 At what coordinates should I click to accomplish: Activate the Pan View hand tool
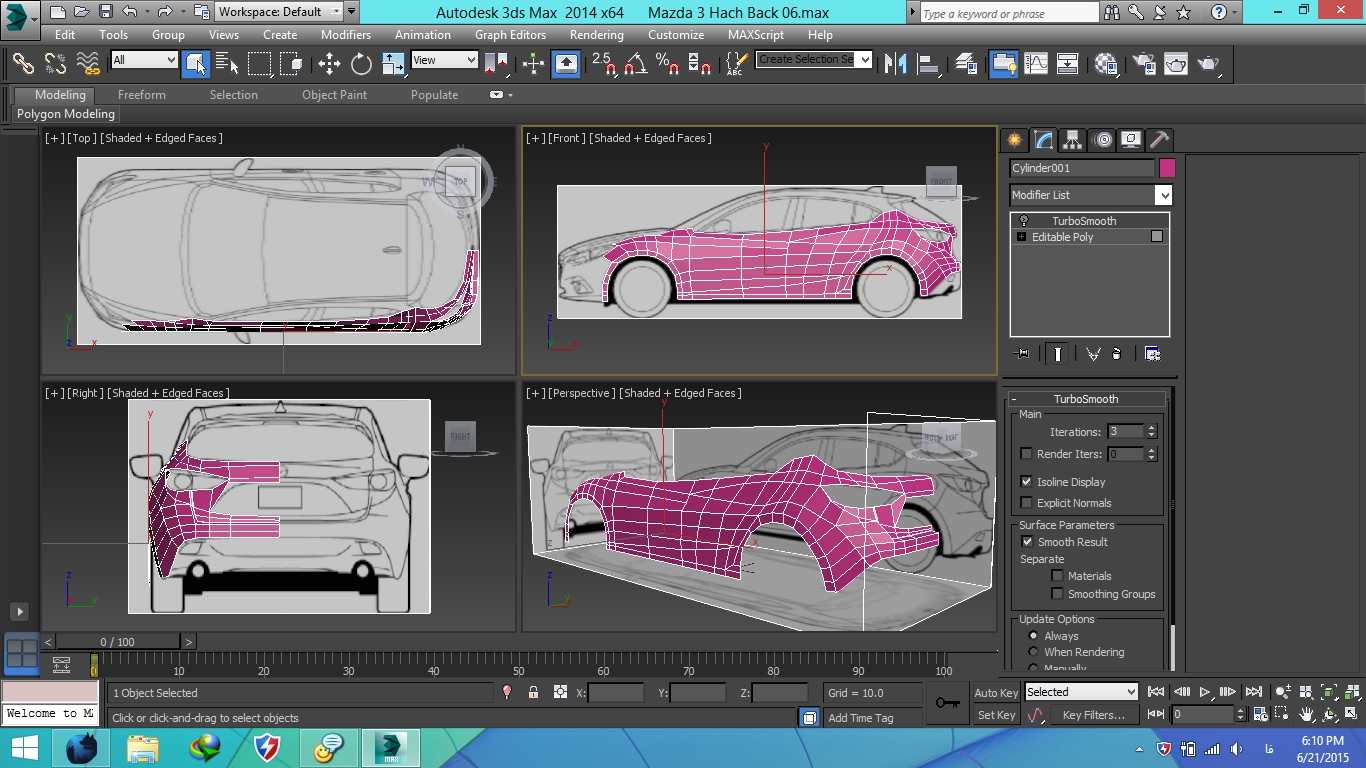1307,714
